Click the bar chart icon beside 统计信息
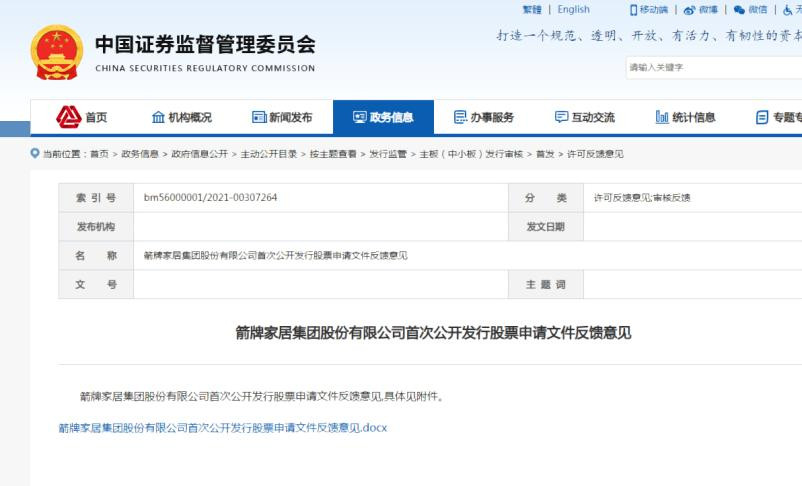 [662, 117]
